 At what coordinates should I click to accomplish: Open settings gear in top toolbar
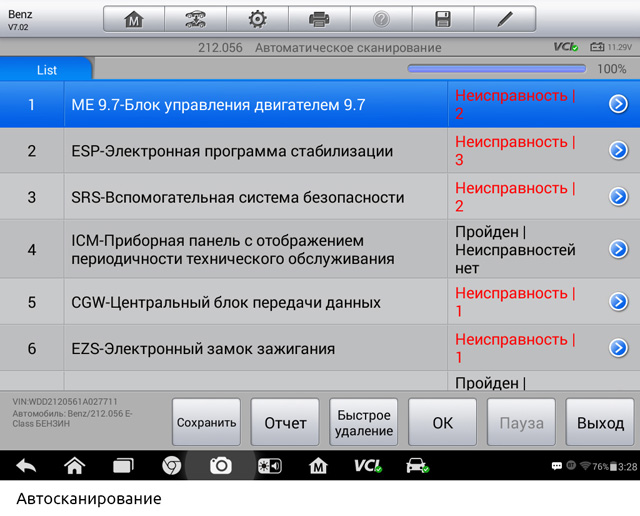[258, 19]
